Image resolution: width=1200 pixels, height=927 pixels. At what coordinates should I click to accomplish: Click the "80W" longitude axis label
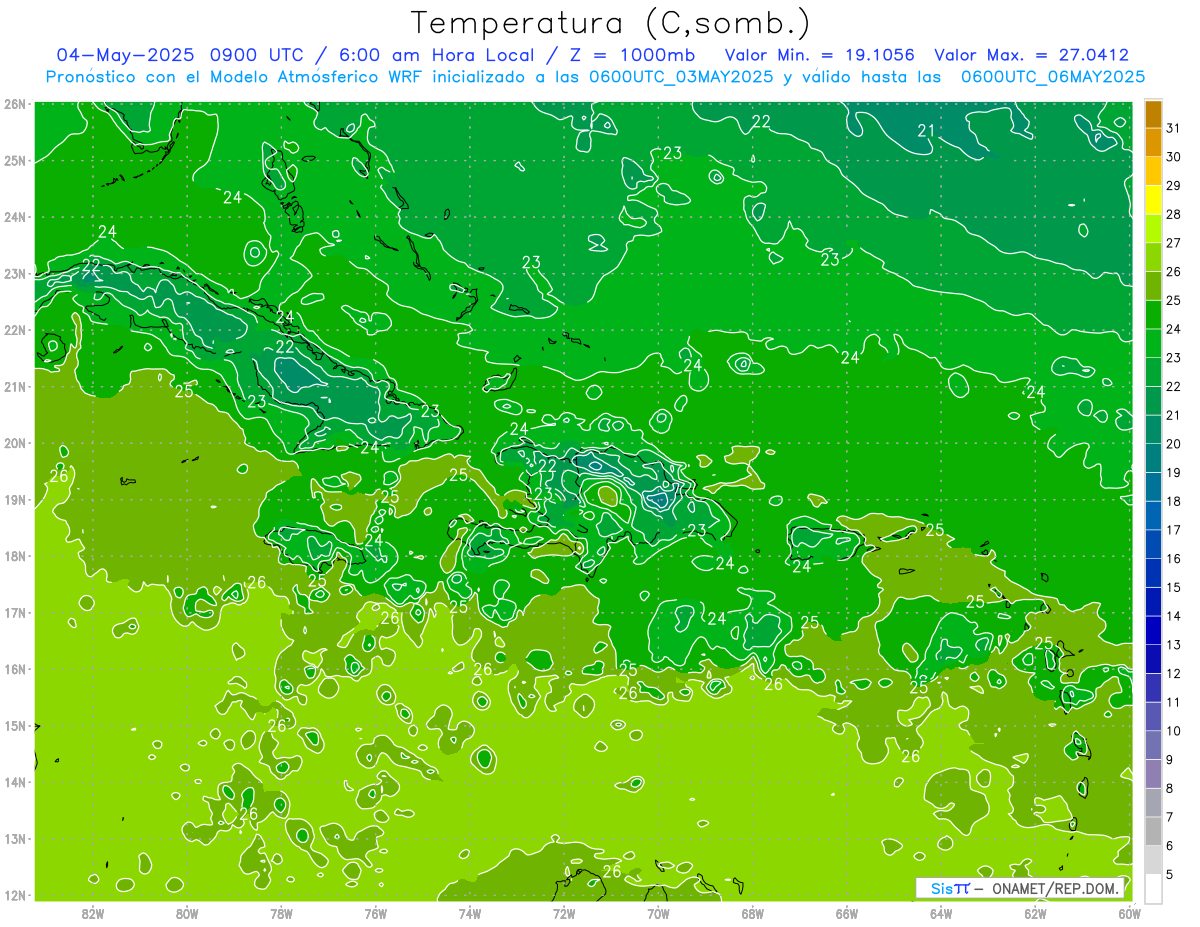pyautogui.click(x=187, y=914)
